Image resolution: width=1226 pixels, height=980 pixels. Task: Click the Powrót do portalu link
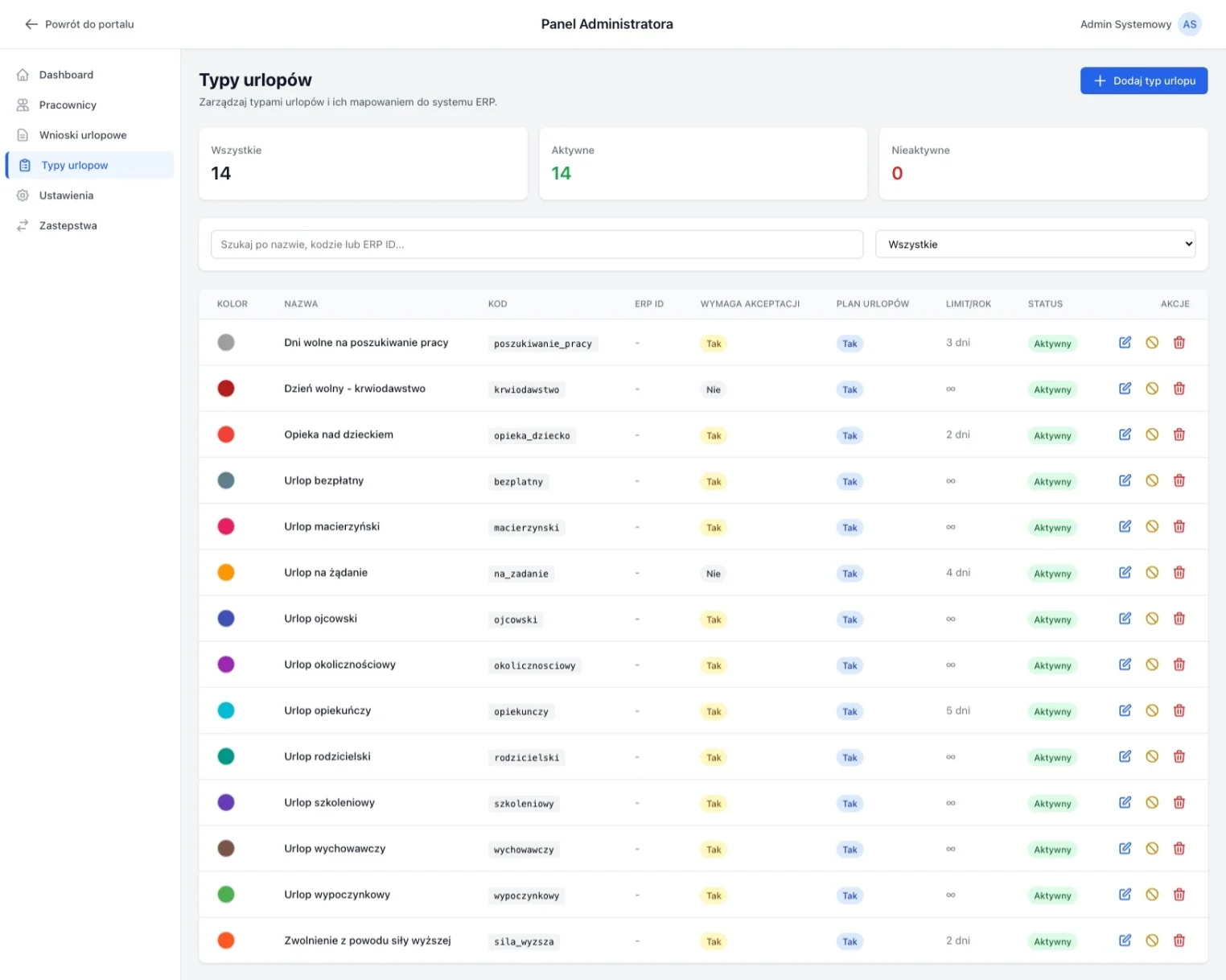(88, 24)
